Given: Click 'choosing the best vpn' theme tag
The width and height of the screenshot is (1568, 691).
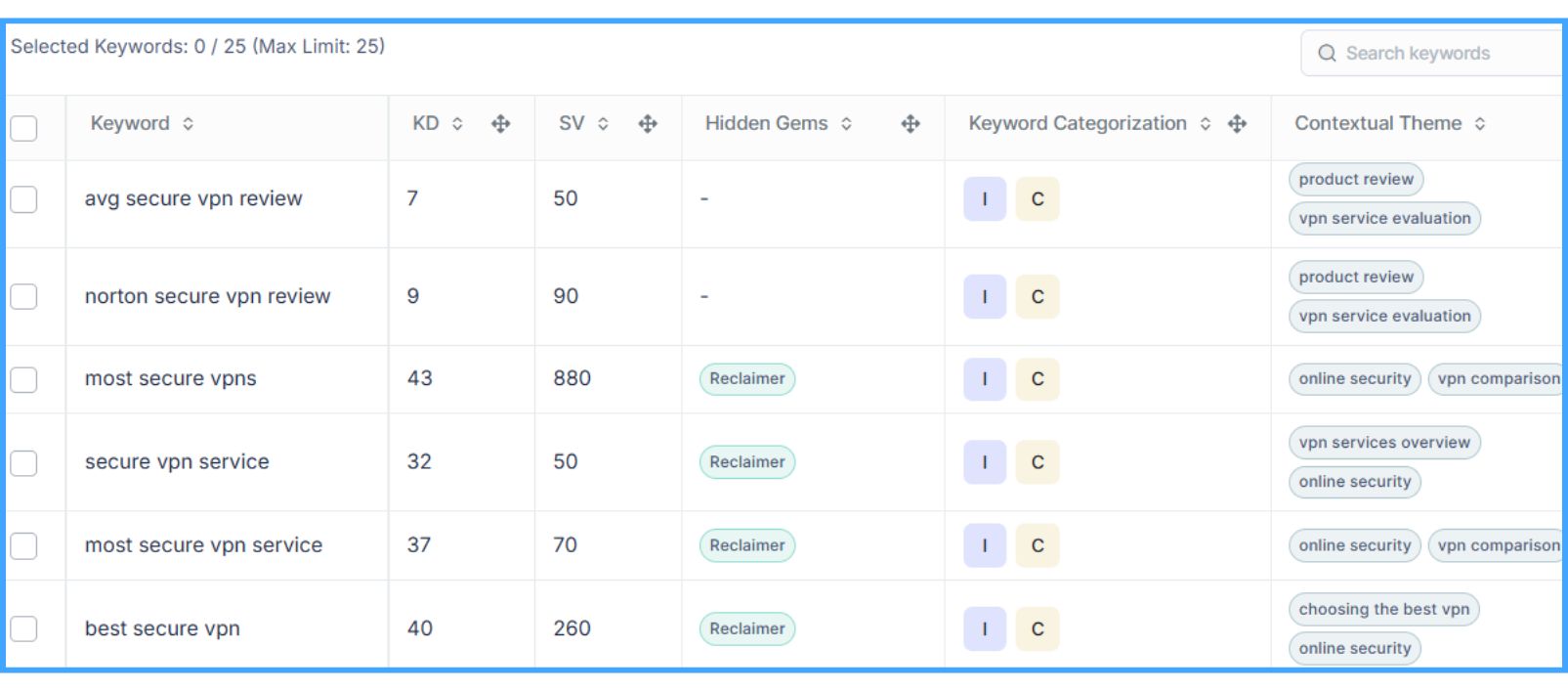Looking at the screenshot, I should pos(1383,610).
